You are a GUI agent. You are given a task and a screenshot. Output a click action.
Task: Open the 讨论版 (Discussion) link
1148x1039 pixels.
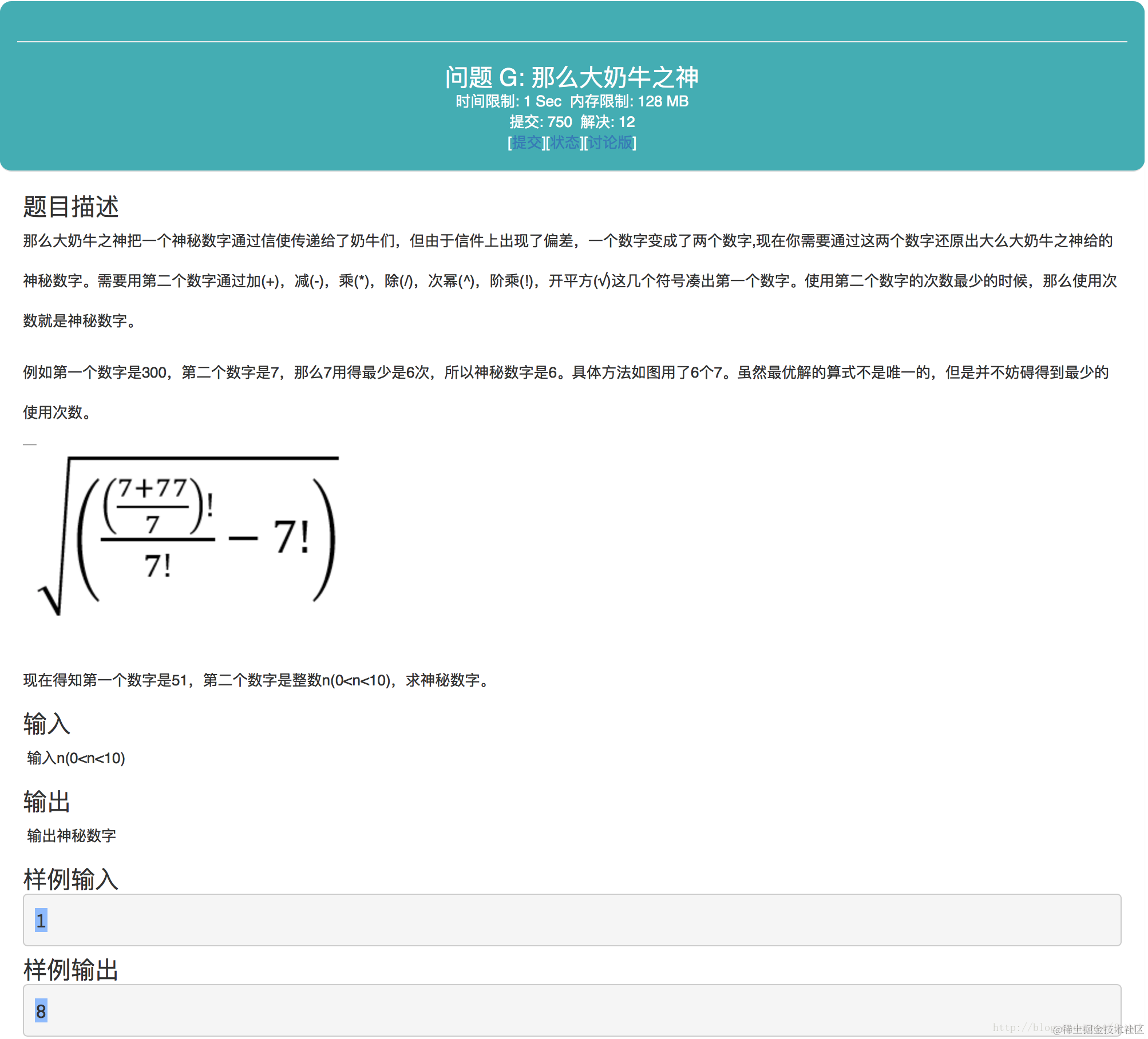tap(609, 144)
